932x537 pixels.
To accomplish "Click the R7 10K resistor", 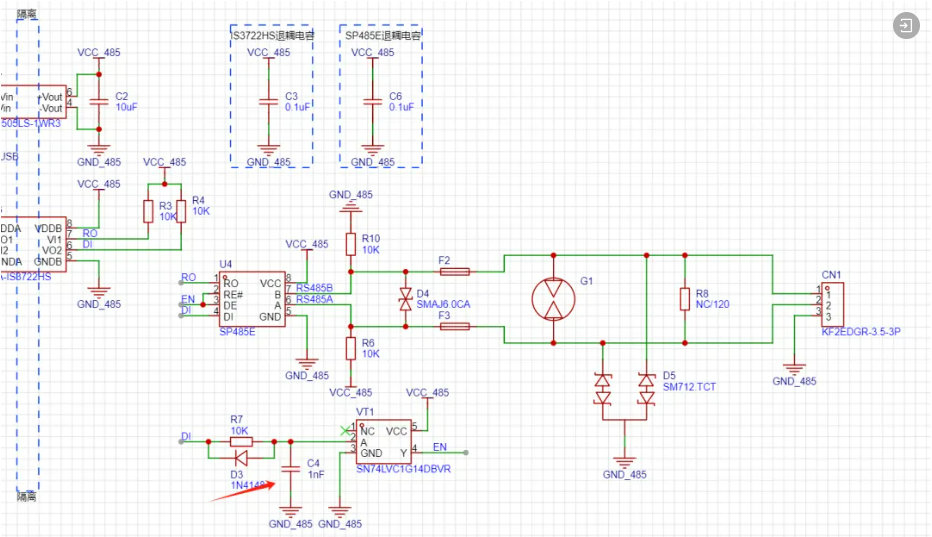I will pyautogui.click(x=237, y=441).
